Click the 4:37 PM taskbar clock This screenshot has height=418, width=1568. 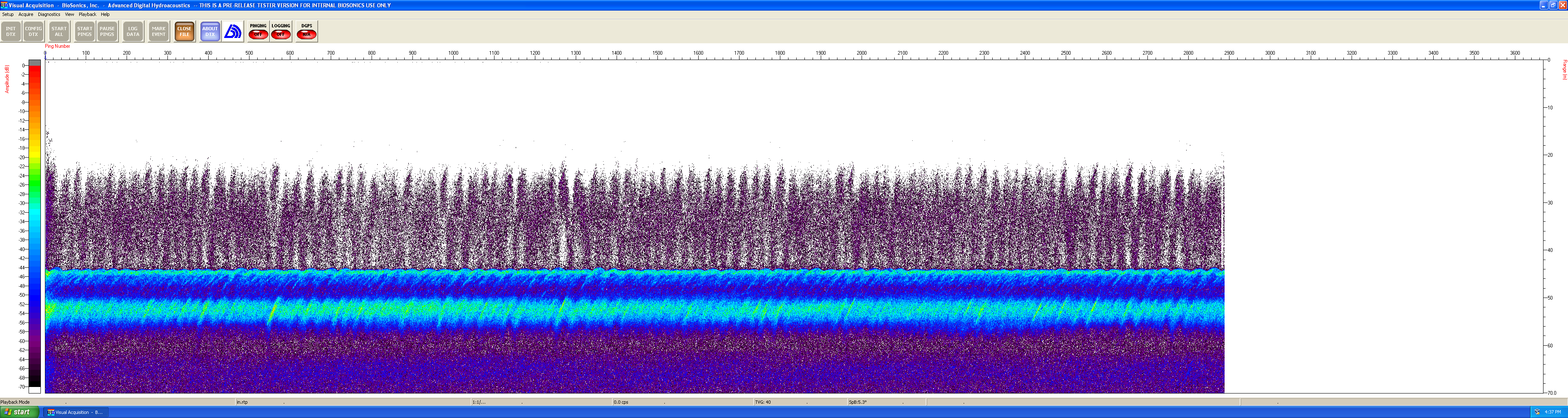(x=1553, y=412)
